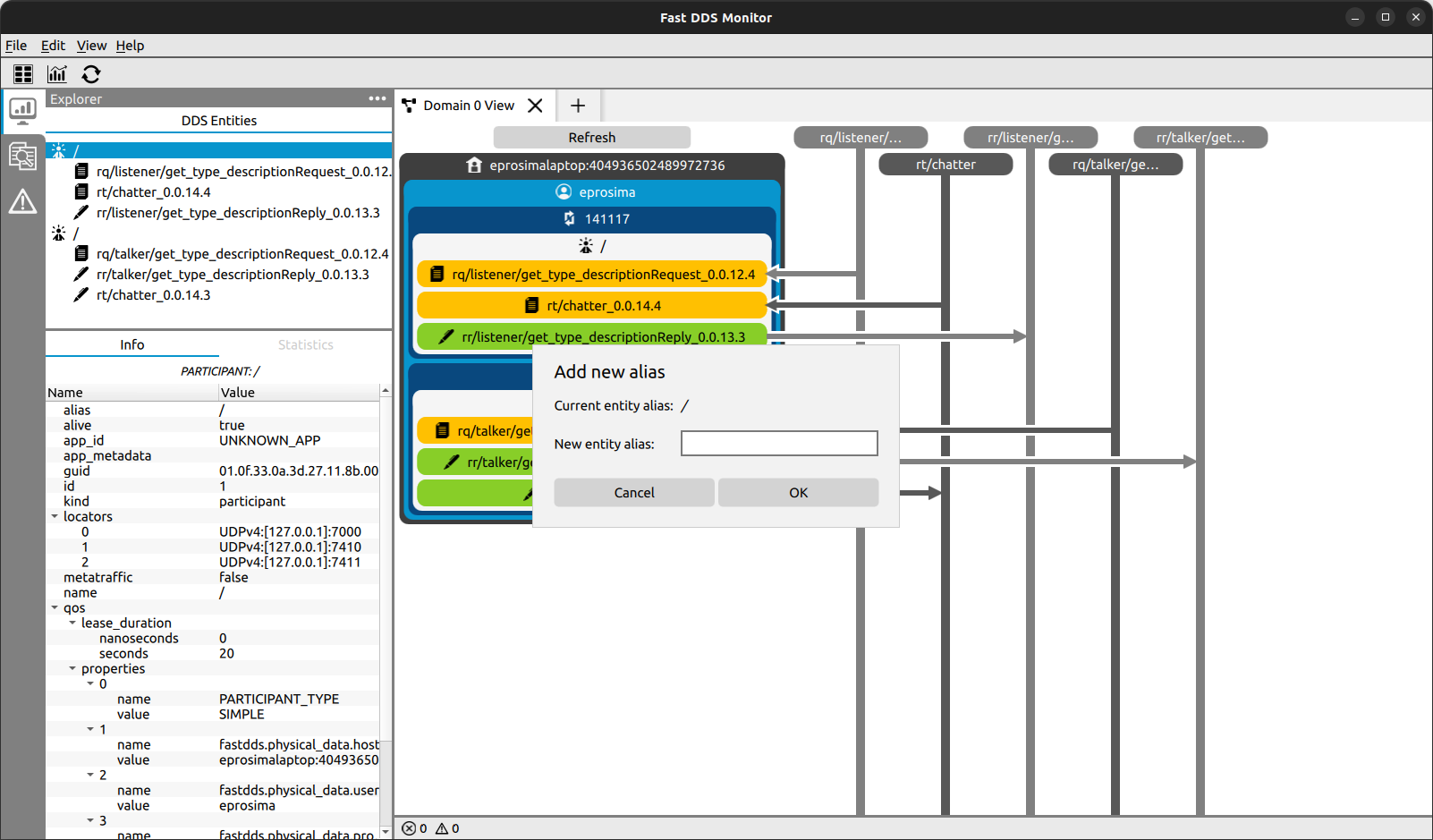Click the dashboard layout icon in toolbar

click(x=23, y=74)
